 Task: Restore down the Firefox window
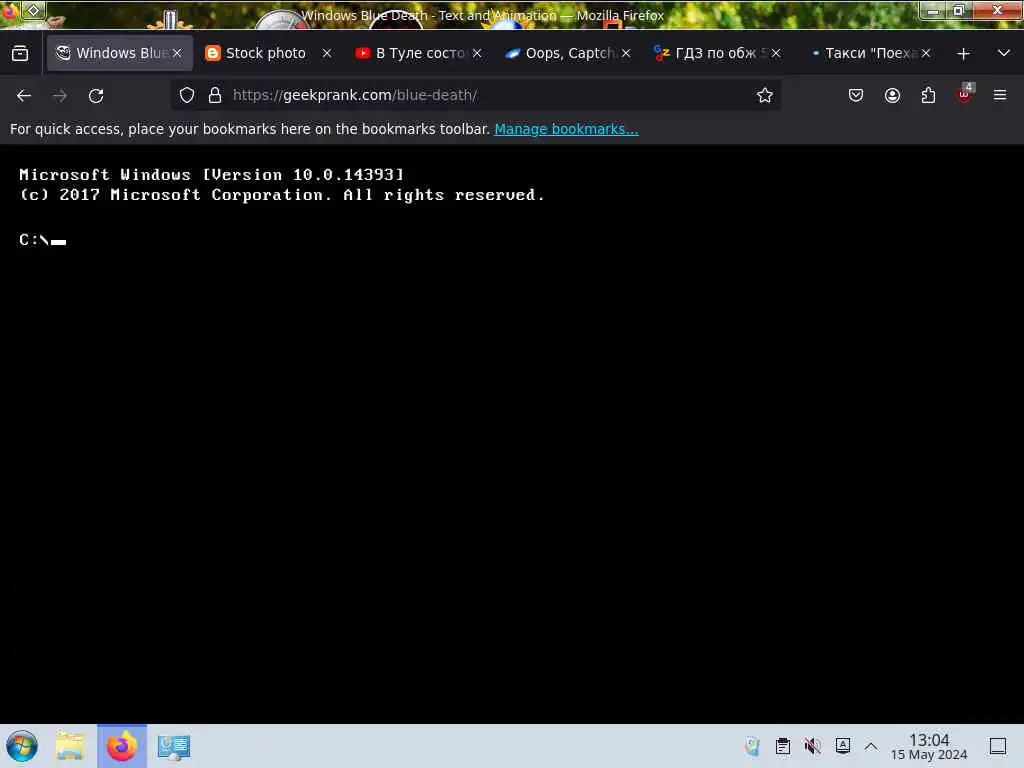(958, 10)
